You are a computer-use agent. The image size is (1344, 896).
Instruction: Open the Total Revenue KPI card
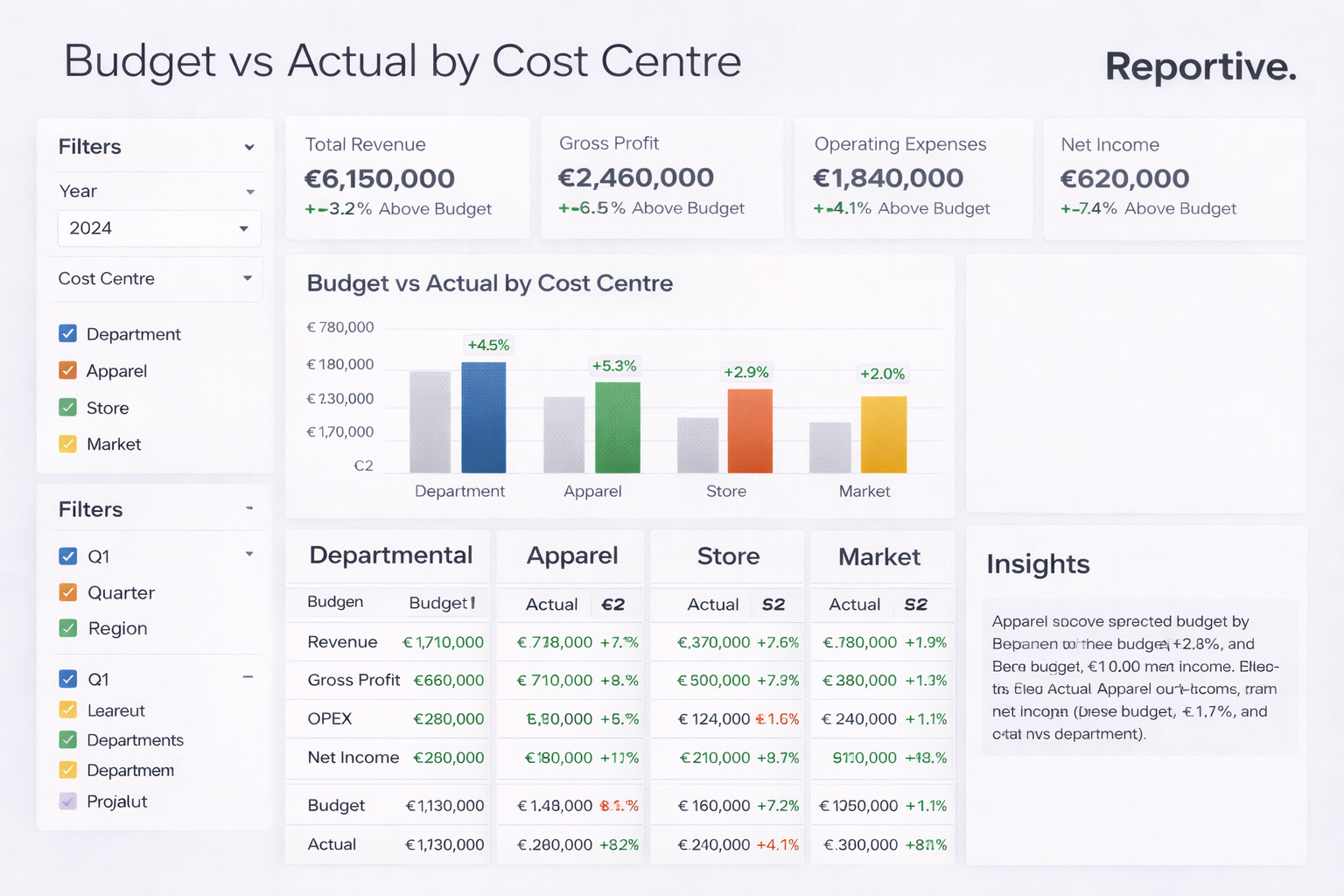click(407, 178)
